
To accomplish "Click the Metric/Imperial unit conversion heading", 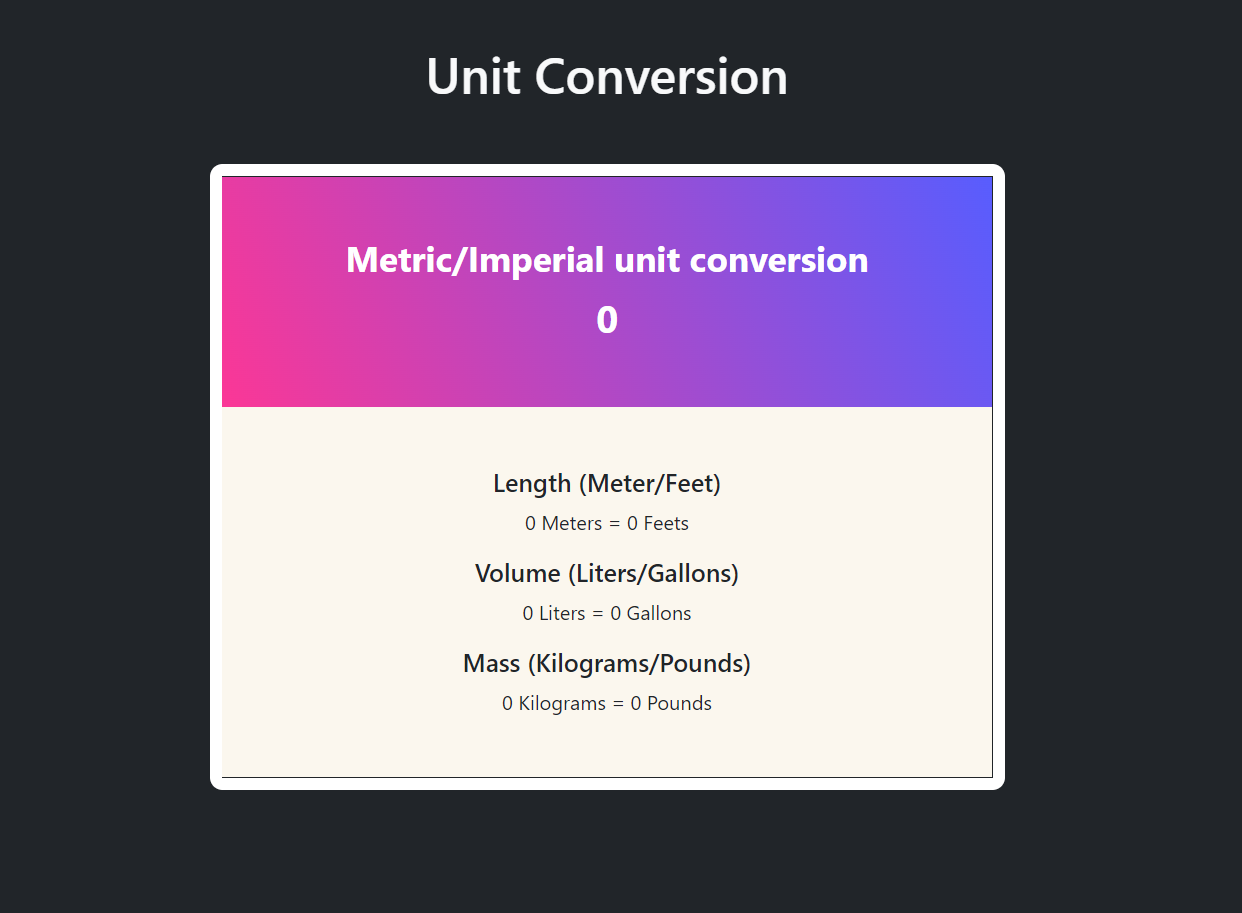I will tap(607, 260).
